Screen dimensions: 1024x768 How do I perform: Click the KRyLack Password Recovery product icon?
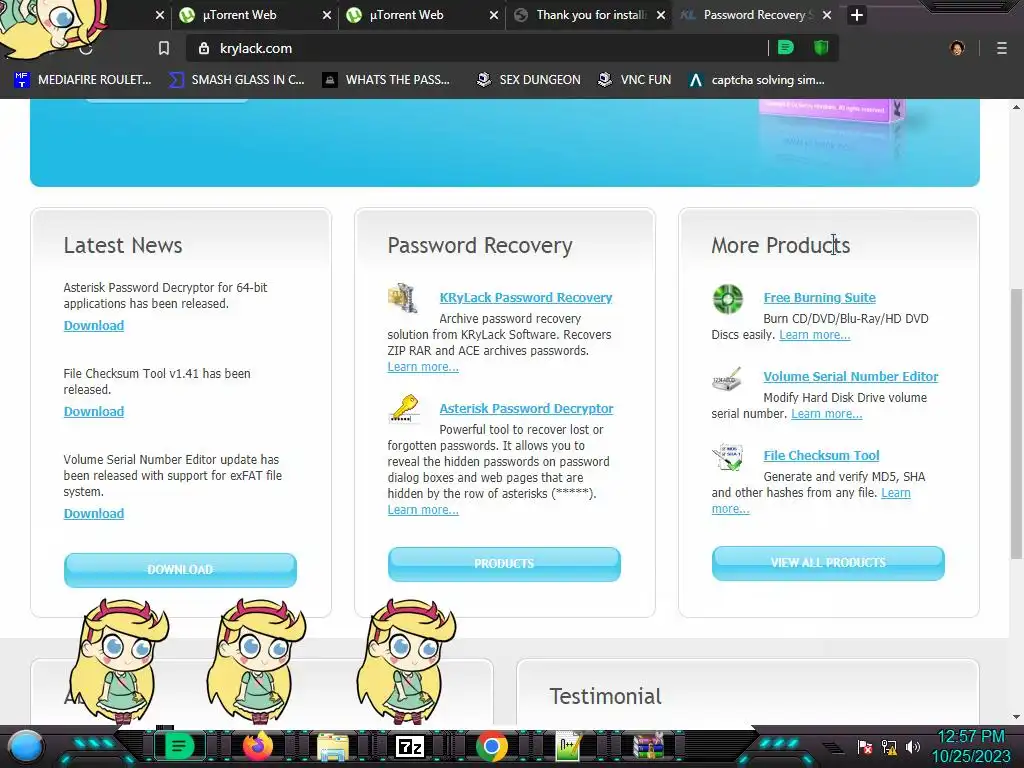pyautogui.click(x=403, y=298)
